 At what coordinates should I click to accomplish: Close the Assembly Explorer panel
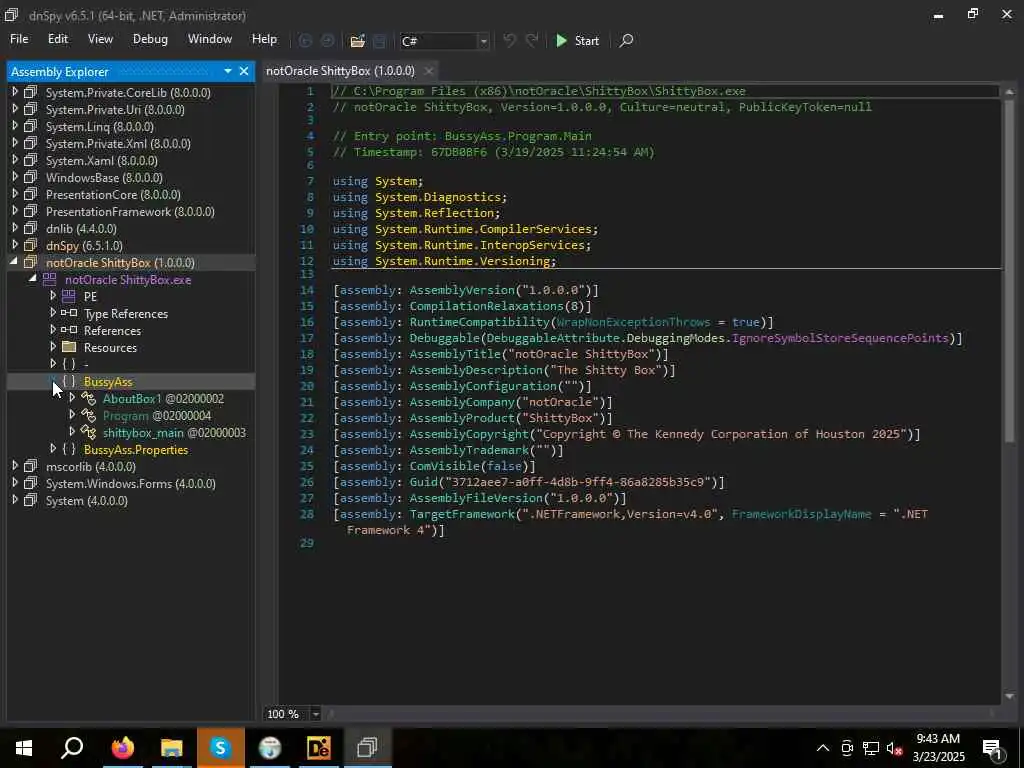(244, 71)
